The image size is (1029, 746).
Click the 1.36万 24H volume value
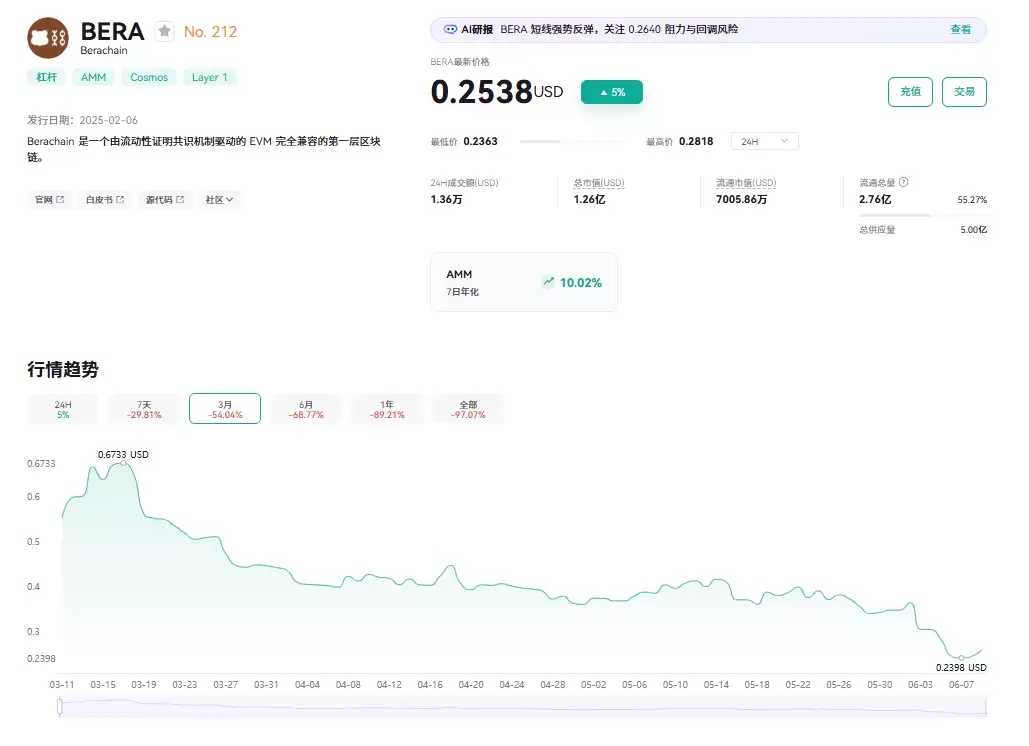click(446, 199)
